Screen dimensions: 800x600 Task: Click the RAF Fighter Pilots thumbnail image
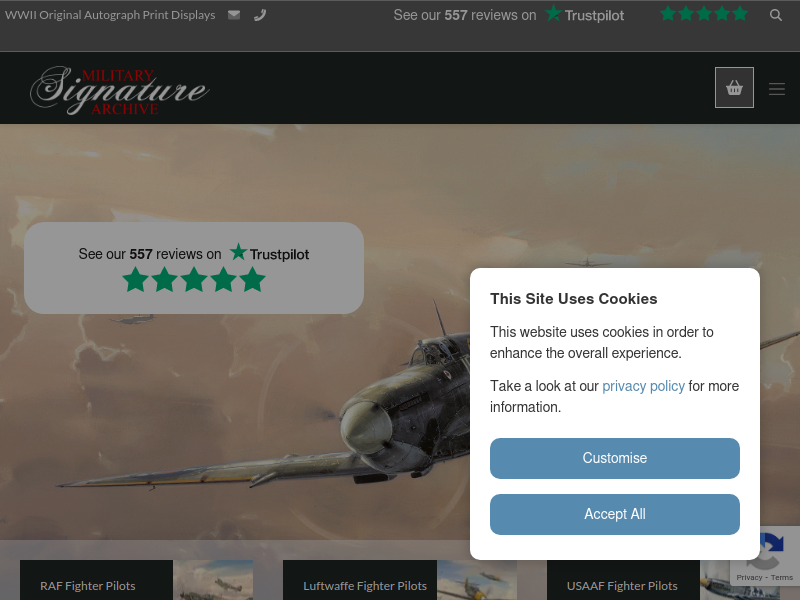click(213, 580)
